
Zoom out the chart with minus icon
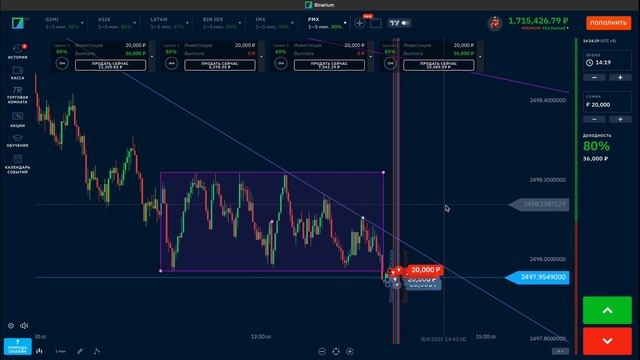[x=322, y=351]
